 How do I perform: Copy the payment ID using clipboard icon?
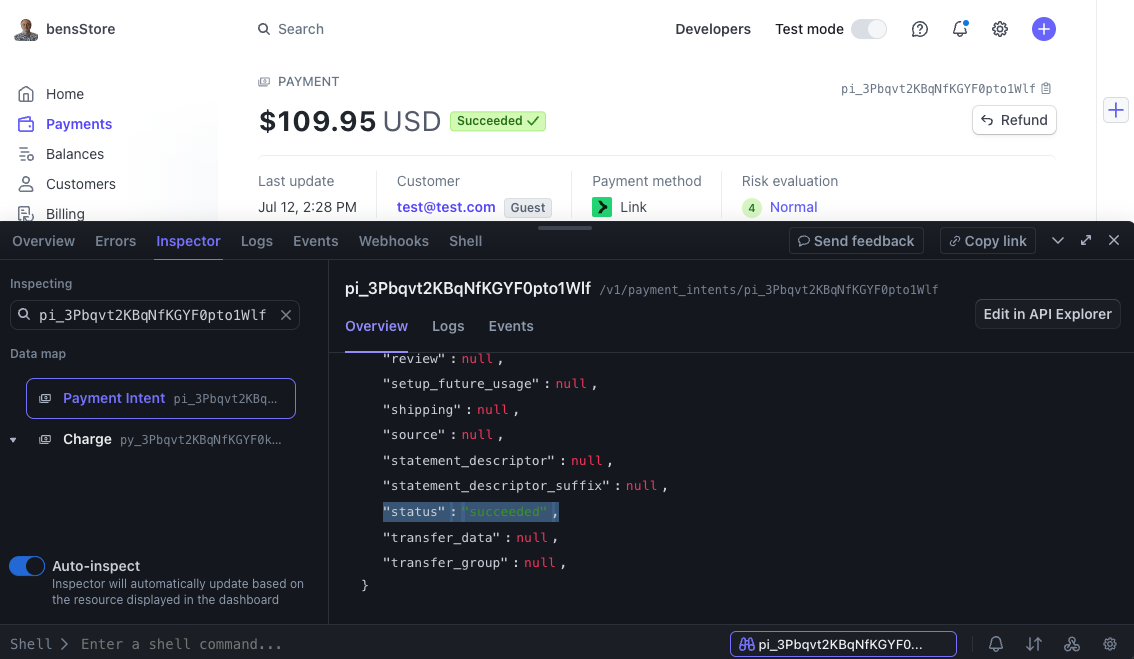[1046, 88]
